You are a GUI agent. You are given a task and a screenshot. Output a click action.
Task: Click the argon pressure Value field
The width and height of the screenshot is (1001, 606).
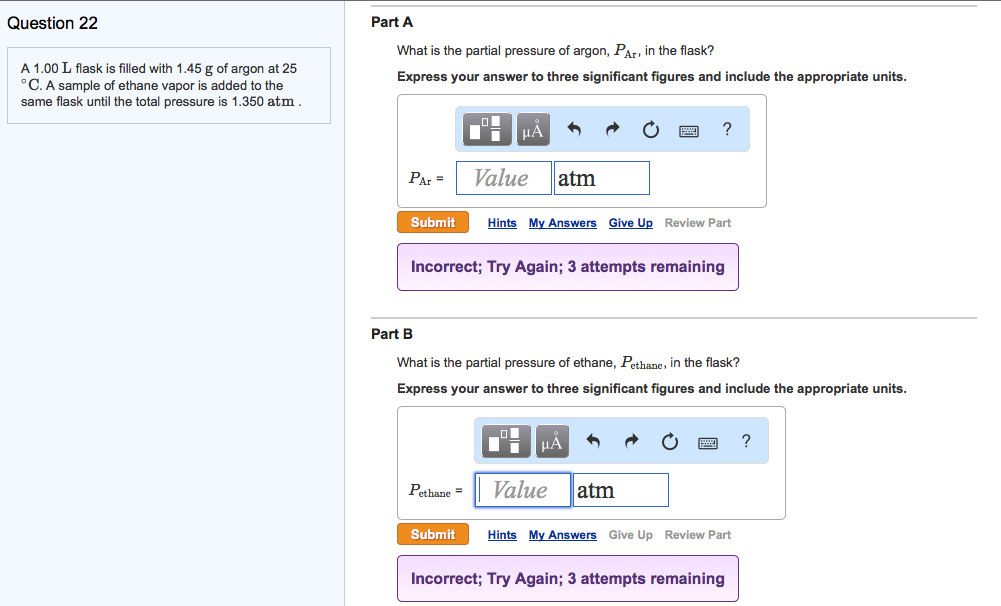click(x=504, y=178)
